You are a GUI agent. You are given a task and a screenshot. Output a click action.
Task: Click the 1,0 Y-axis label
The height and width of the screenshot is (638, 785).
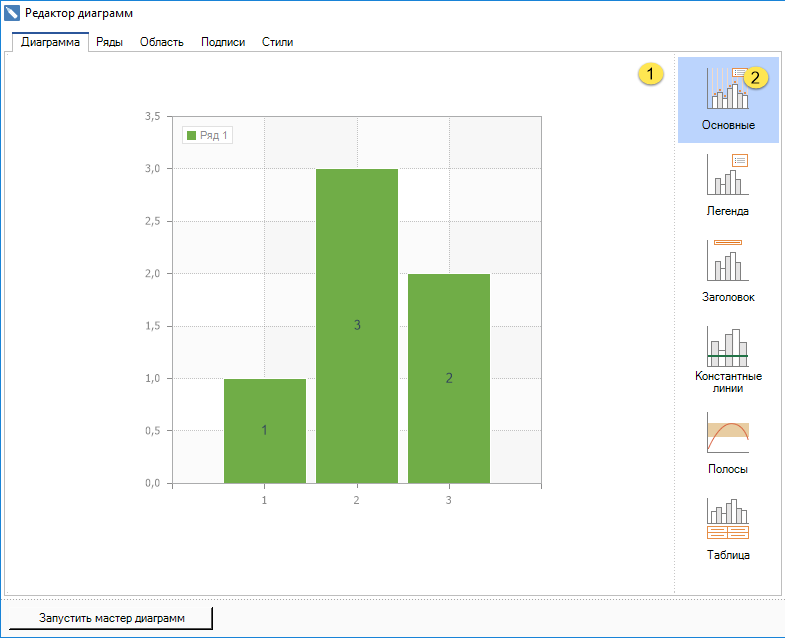153,378
